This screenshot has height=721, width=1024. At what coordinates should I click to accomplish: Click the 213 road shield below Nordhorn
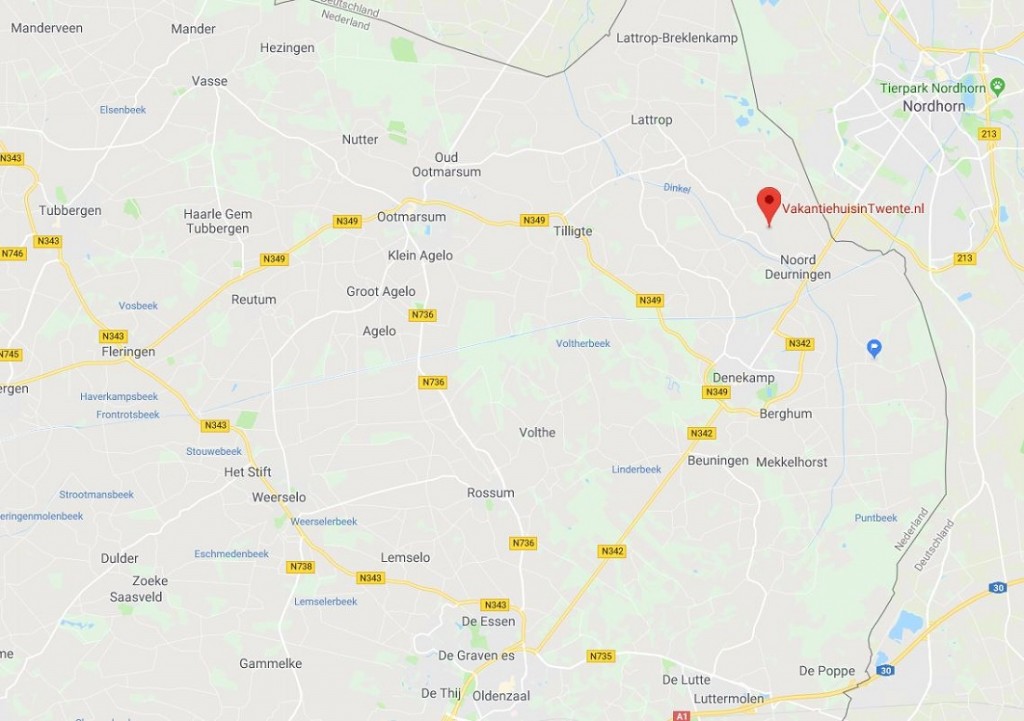(x=989, y=134)
